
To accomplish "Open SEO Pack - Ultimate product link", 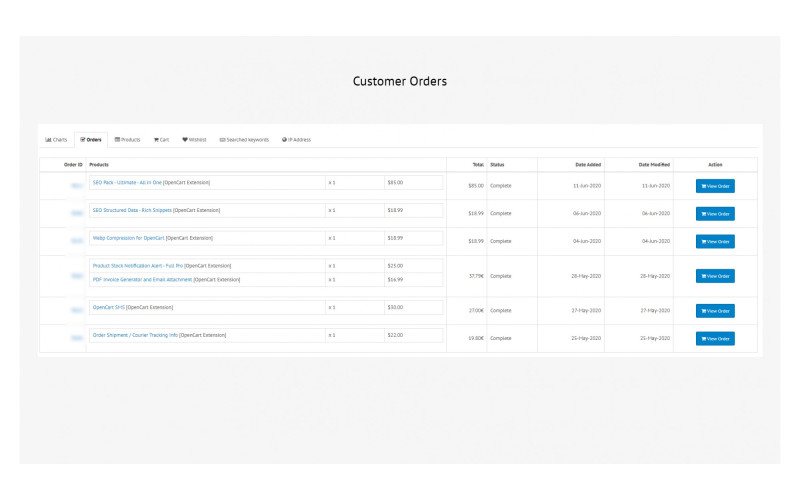I will 127,182.
